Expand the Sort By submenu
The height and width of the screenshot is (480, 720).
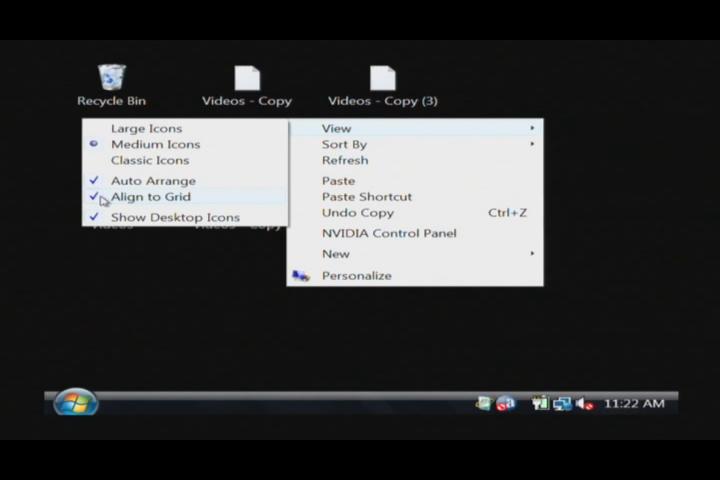[415, 144]
